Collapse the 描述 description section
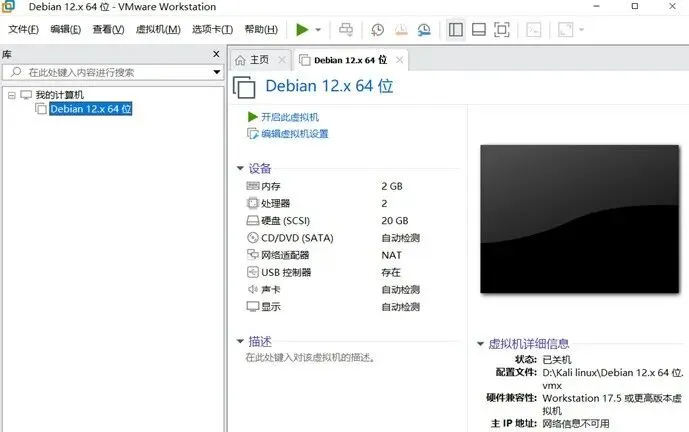 [x=240, y=341]
